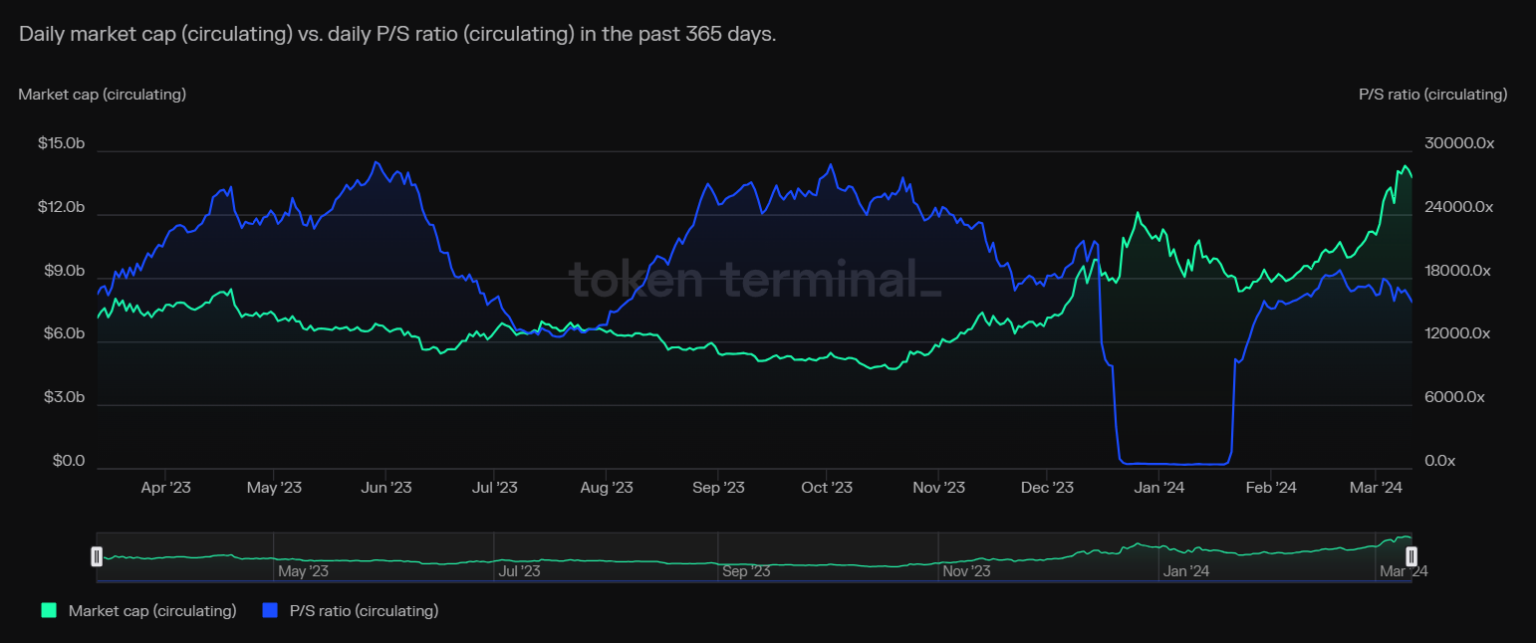Click the Jun '23 label on the x-axis
This screenshot has height=643, width=1536.
tap(386, 488)
